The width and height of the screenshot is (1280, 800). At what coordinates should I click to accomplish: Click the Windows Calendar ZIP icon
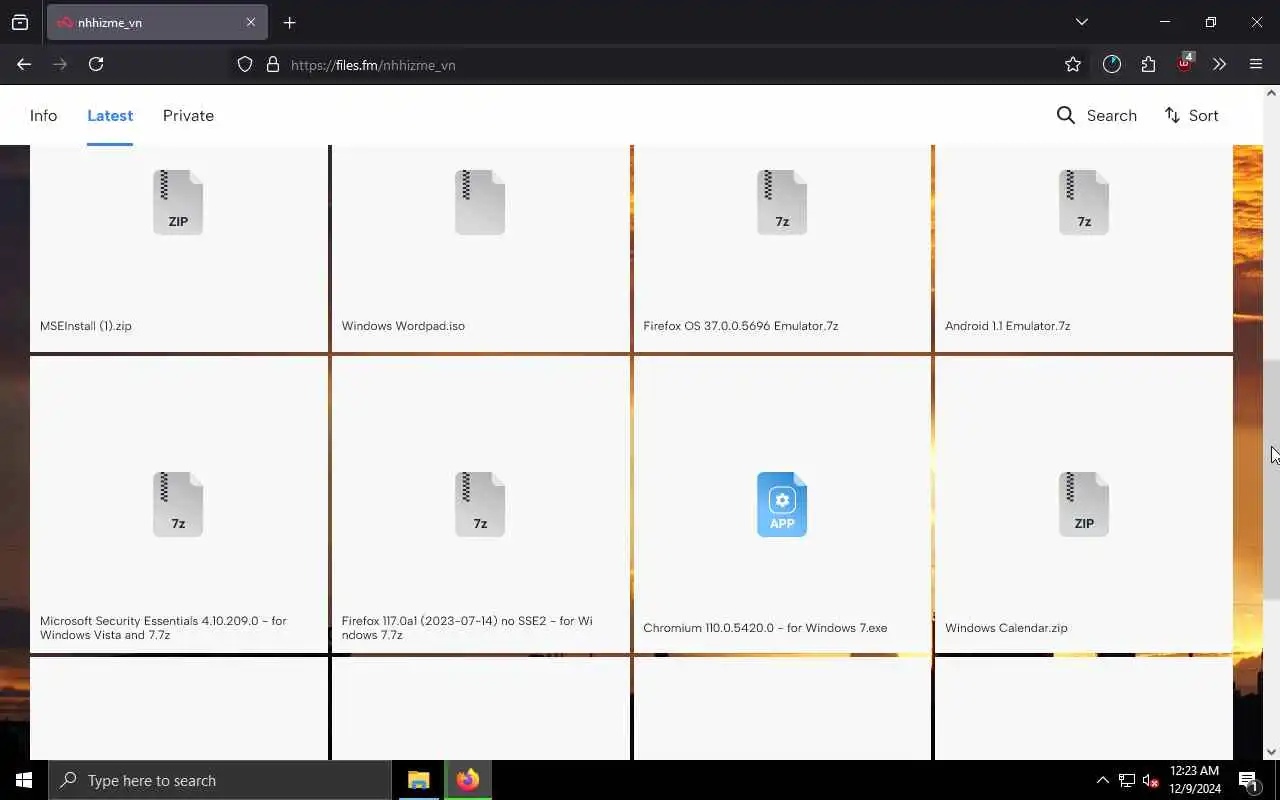(x=1084, y=505)
